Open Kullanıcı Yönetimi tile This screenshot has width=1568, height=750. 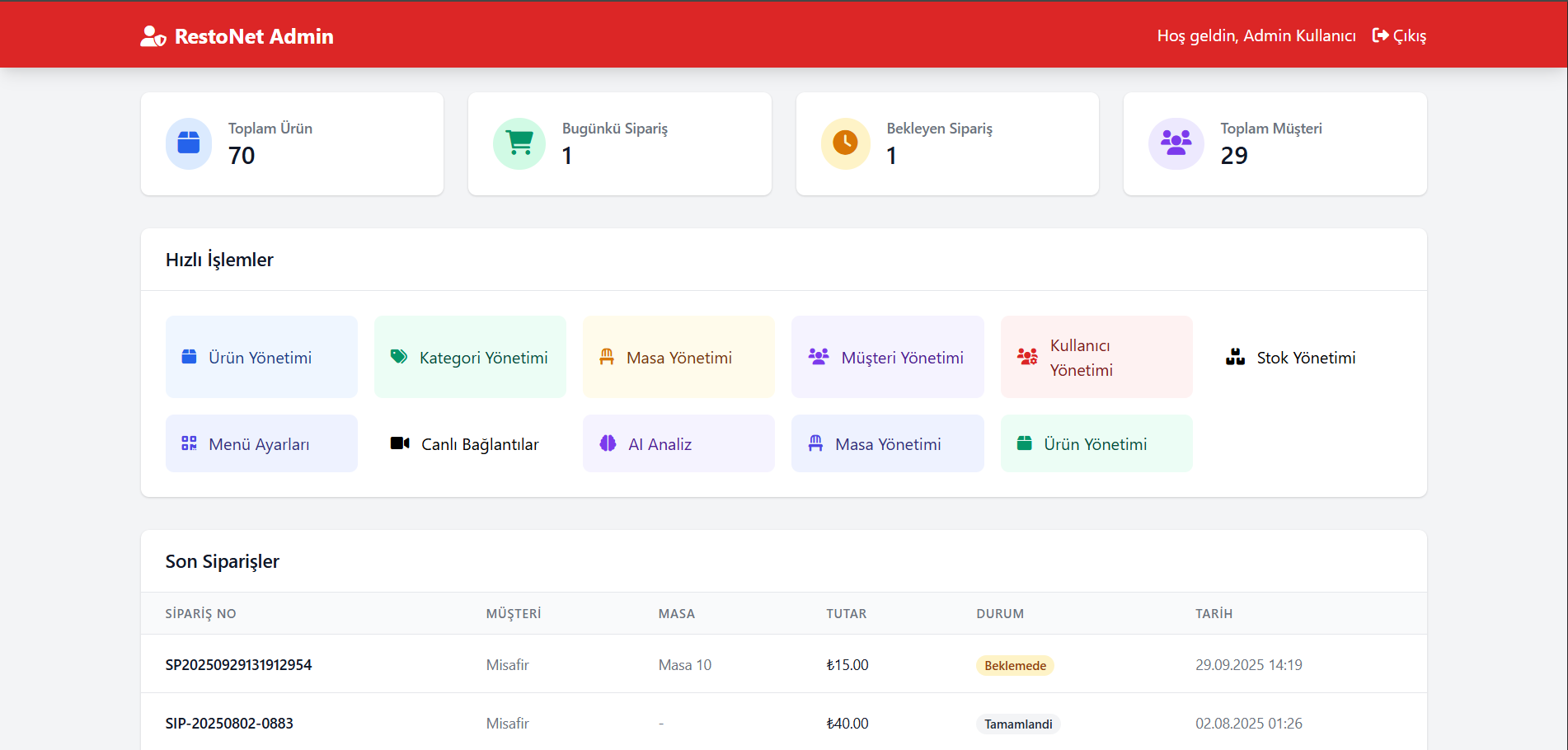click(x=1096, y=357)
